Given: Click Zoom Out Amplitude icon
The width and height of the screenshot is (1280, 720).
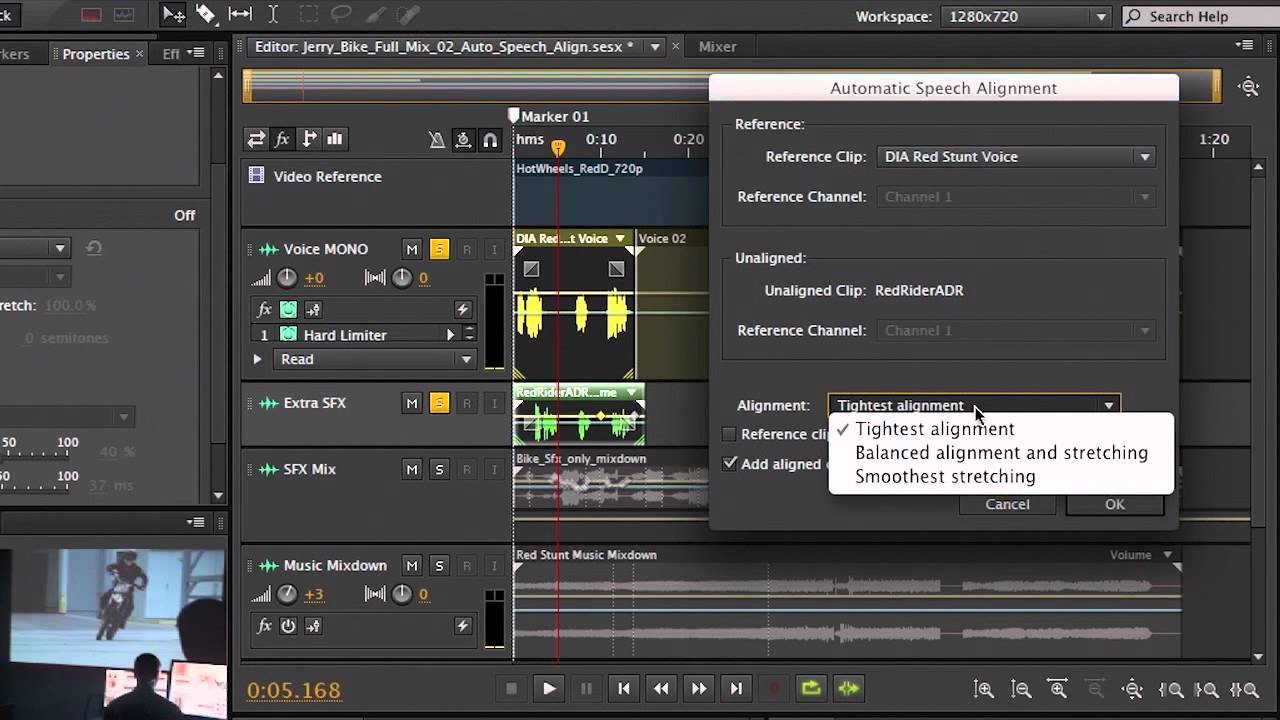Looking at the screenshot, I should coord(1021,689).
